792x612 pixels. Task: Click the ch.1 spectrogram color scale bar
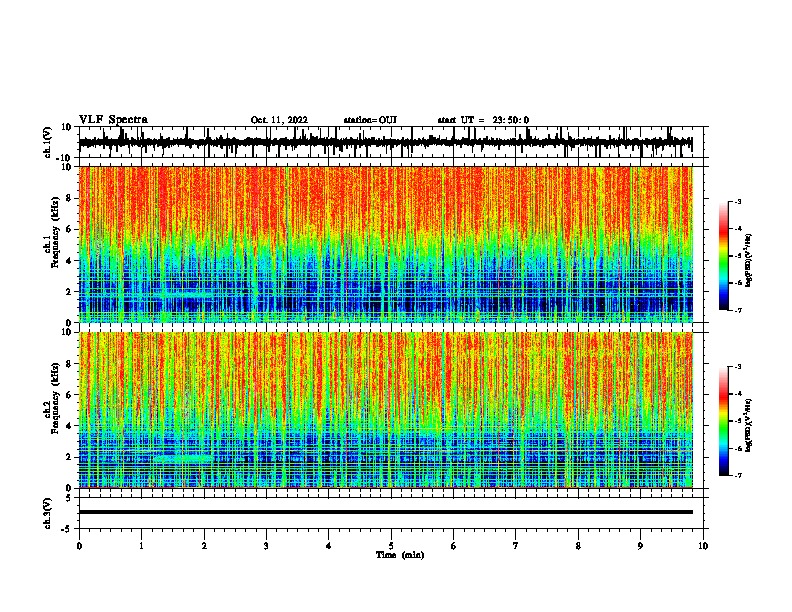[723, 256]
